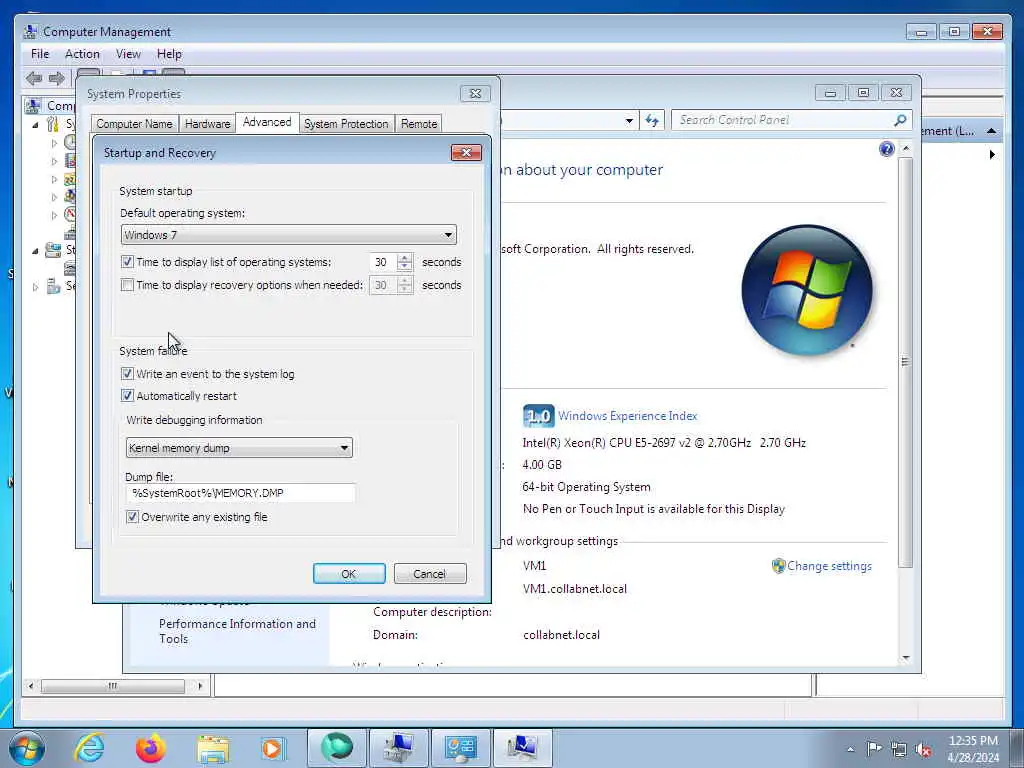The height and width of the screenshot is (768, 1024).
Task: Click the network tray icon
Action: (x=899, y=749)
